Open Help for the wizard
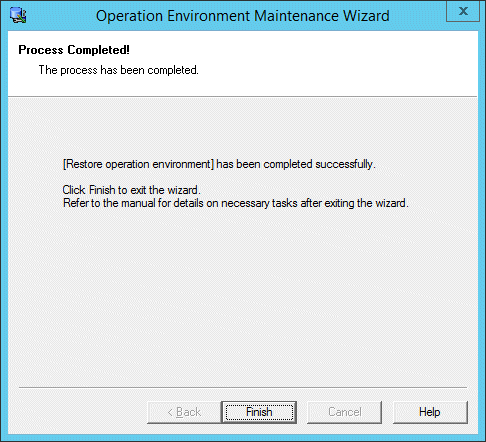486x442 pixels. (430, 412)
